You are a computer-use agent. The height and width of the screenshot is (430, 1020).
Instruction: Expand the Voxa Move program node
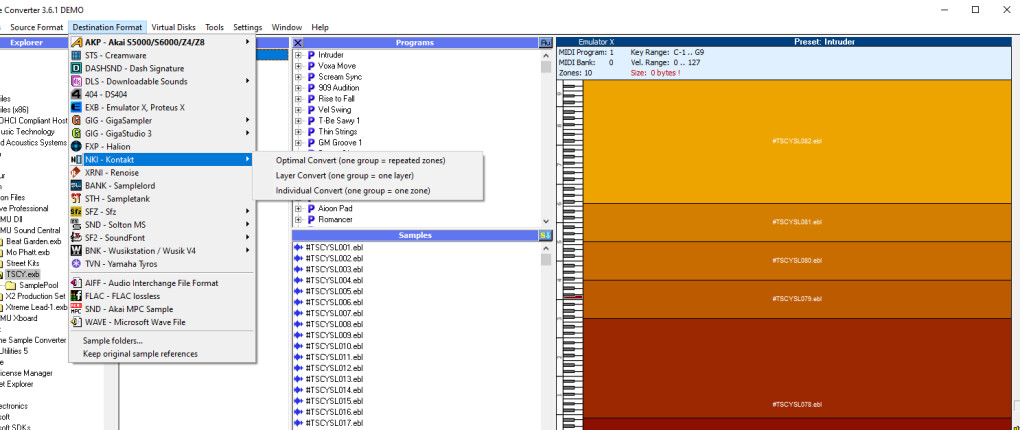[x=298, y=66]
